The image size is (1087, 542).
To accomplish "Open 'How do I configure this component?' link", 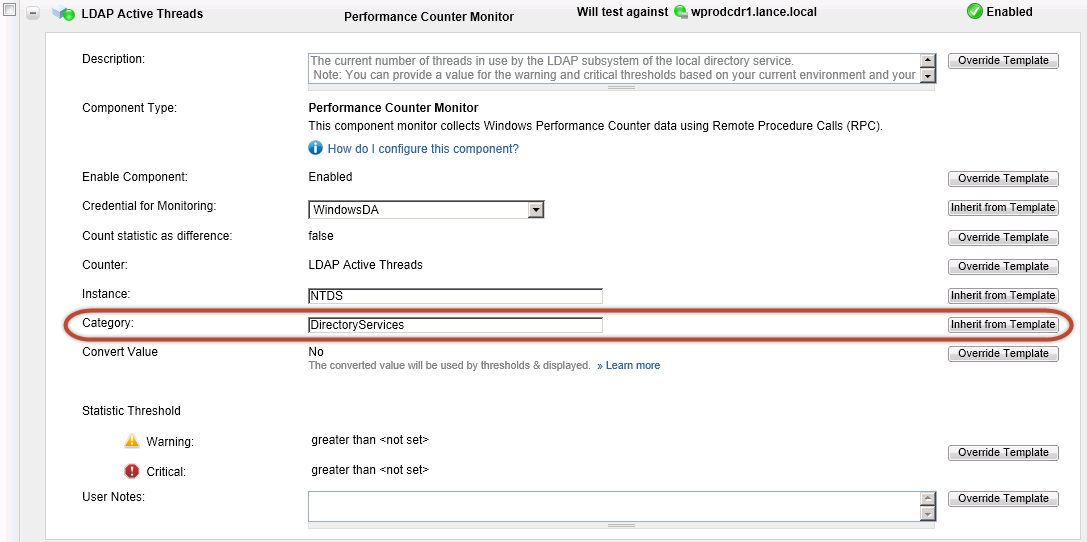I will pos(423,149).
